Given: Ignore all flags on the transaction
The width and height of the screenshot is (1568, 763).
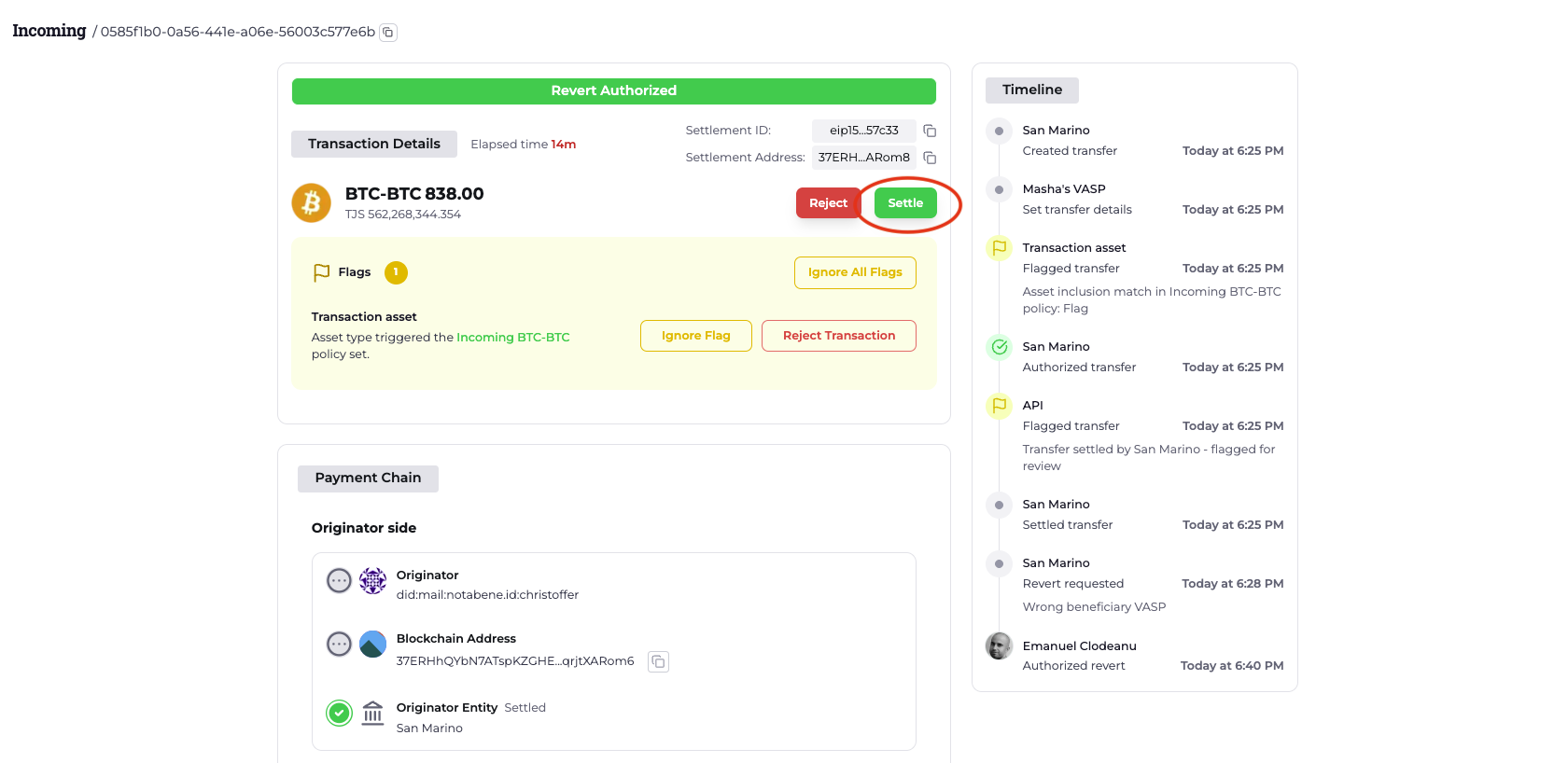Looking at the screenshot, I should point(855,272).
